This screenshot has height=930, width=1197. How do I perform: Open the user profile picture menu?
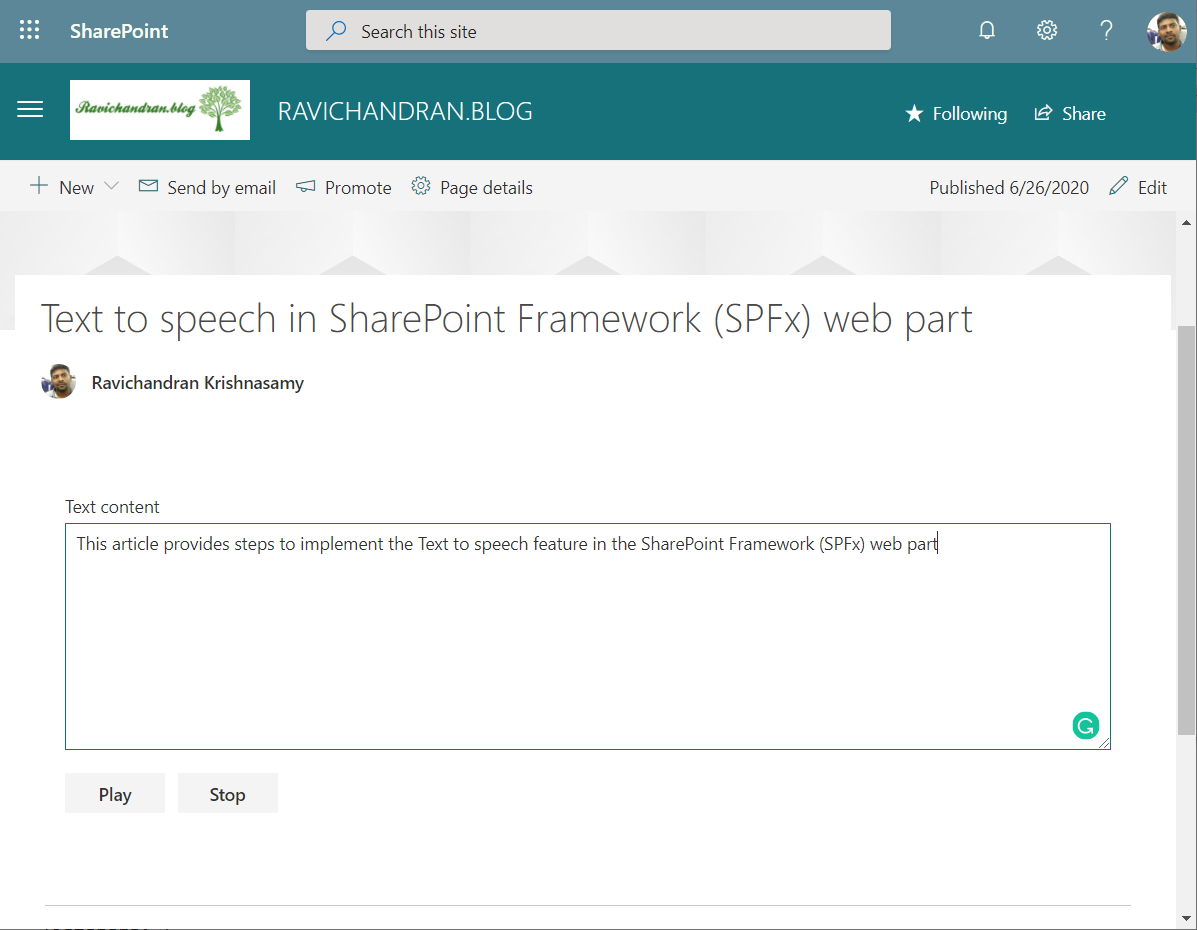point(1166,31)
